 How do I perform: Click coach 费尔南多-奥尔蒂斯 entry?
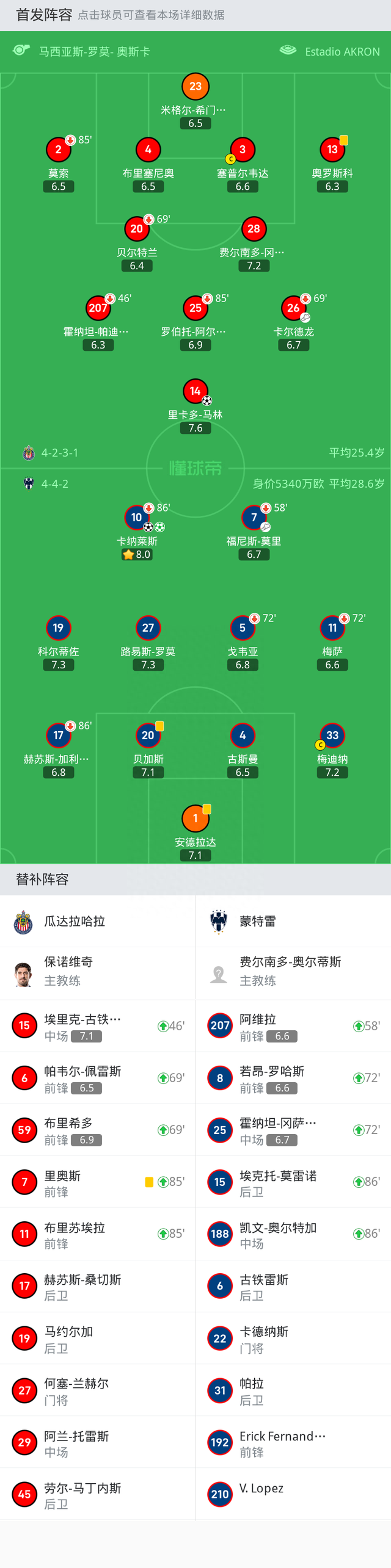pyautogui.click(x=293, y=974)
